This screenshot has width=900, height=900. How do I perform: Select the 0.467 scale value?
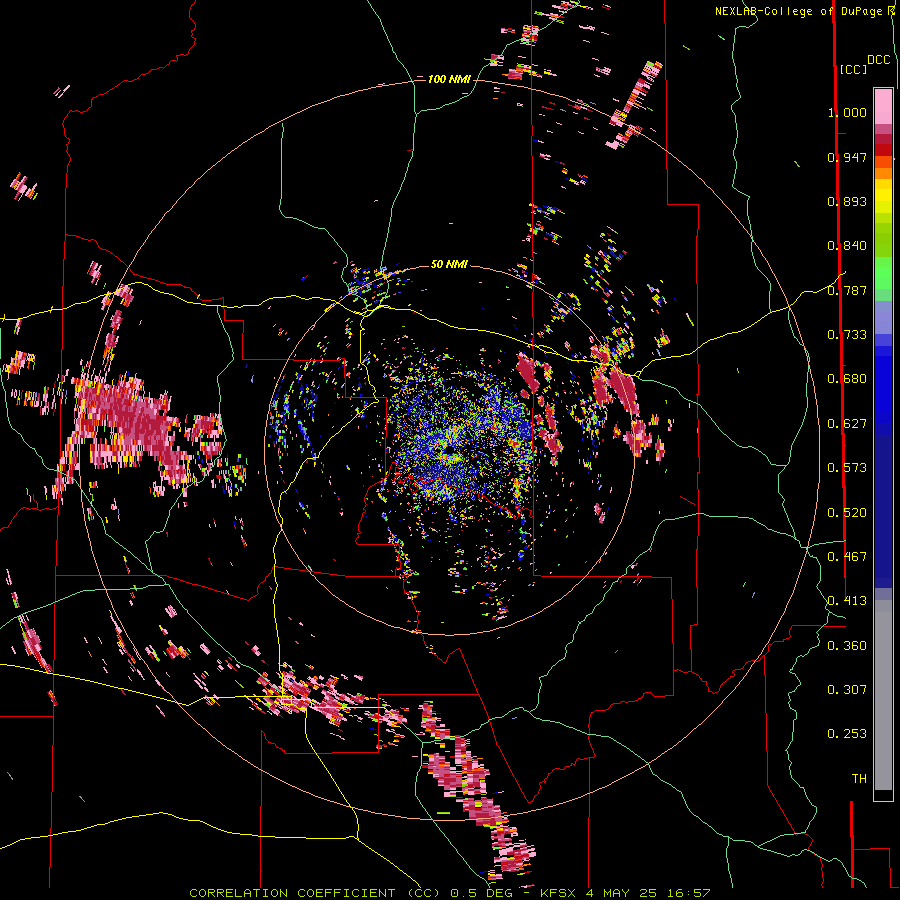tap(847, 557)
